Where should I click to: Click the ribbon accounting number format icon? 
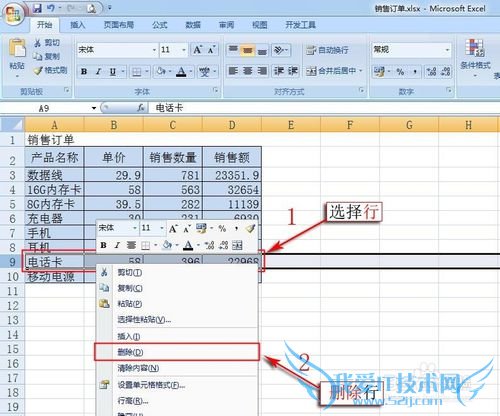[379, 71]
